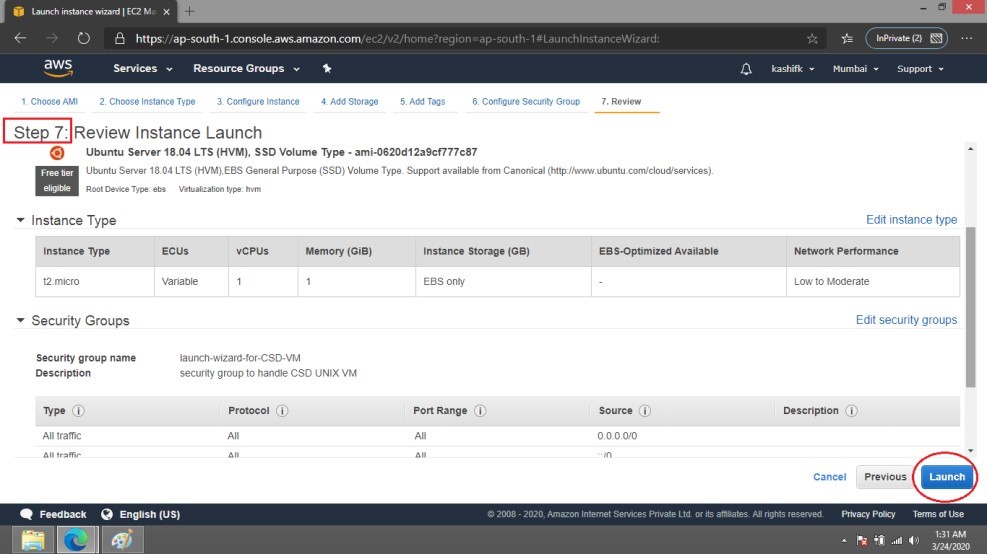
Task: Open the notifications bell icon
Action: coord(746,69)
